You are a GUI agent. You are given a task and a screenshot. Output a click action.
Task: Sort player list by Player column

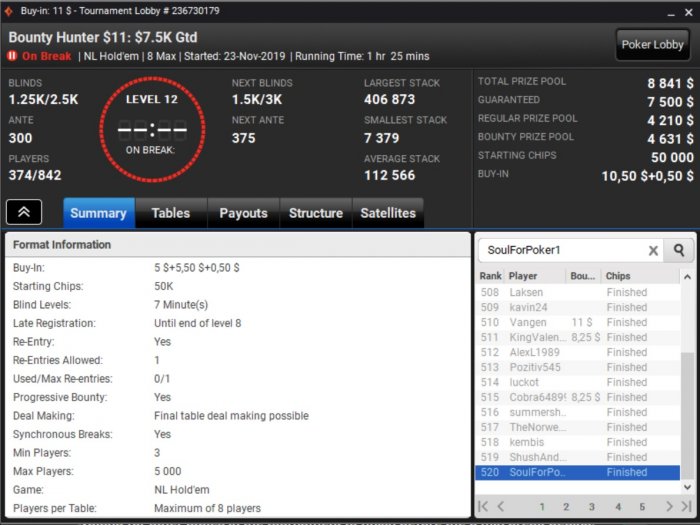pyautogui.click(x=535, y=276)
